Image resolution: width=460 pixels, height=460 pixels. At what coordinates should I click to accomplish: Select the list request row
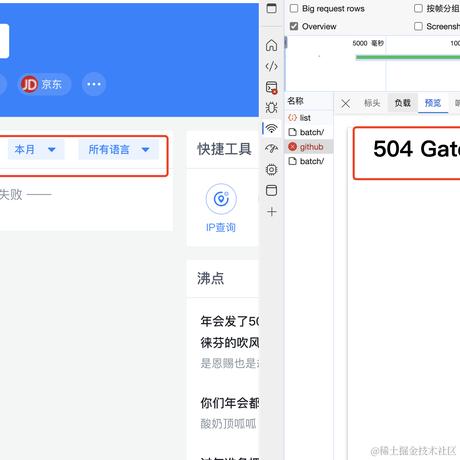click(309, 118)
